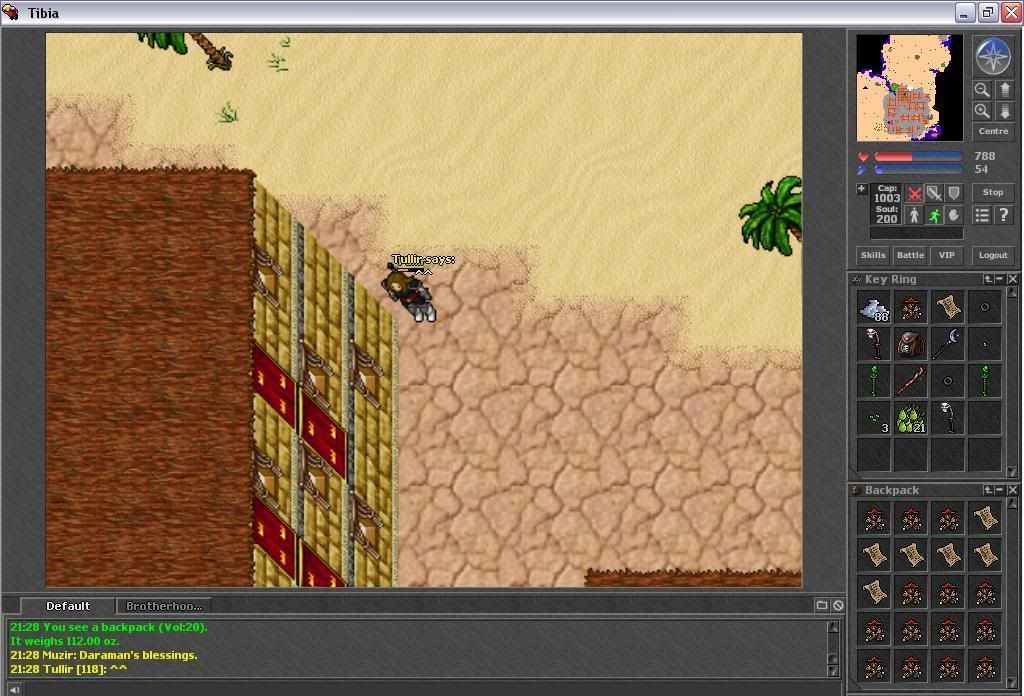The height and width of the screenshot is (696, 1024).
Task: Close the Backpack container
Action: coord(1012,490)
